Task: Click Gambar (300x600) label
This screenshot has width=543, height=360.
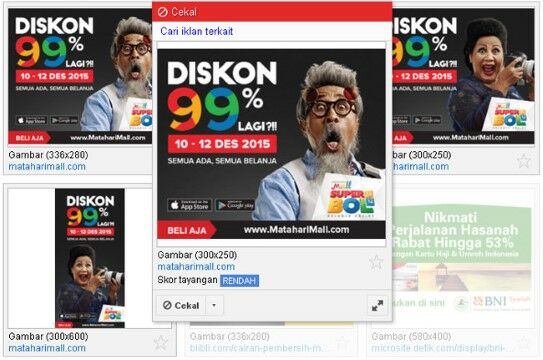Action: click(x=48, y=336)
